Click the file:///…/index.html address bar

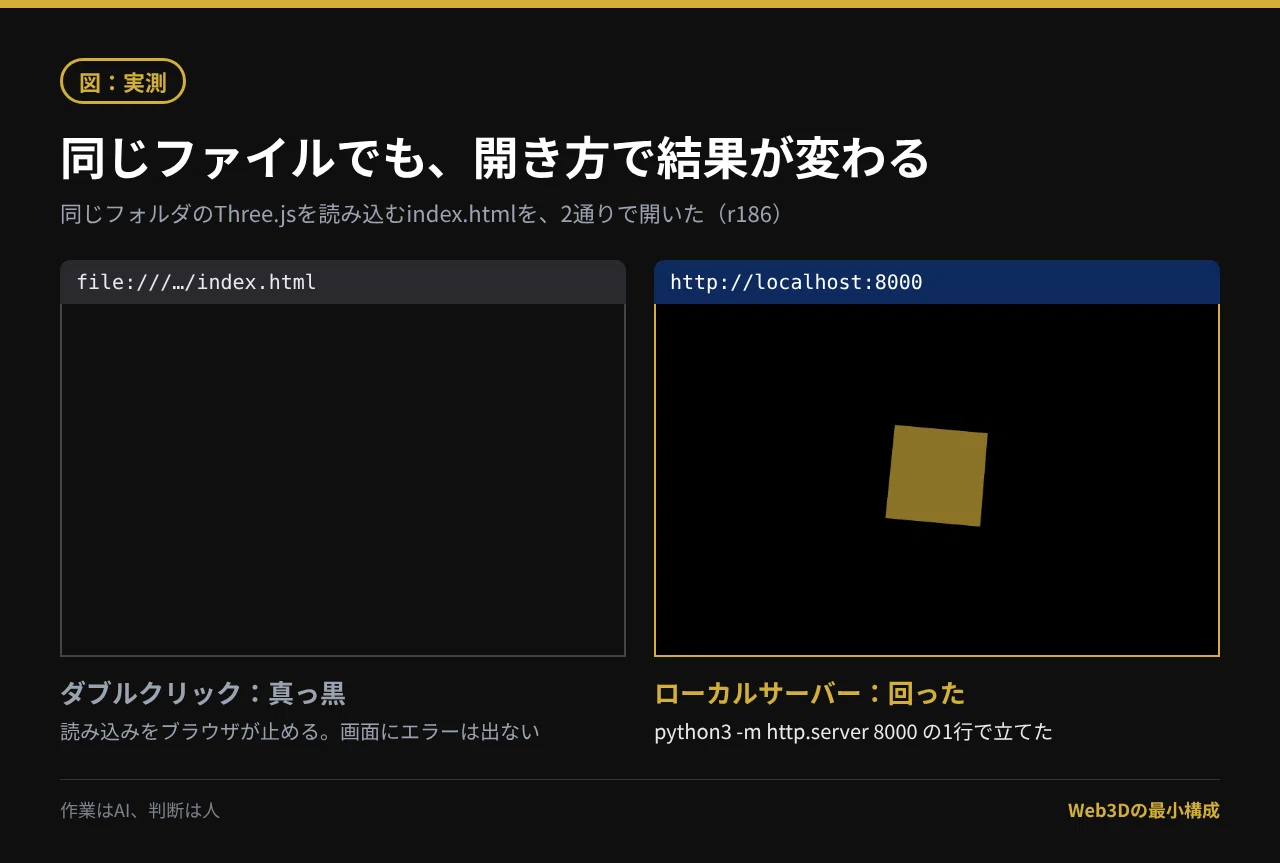[343, 282]
